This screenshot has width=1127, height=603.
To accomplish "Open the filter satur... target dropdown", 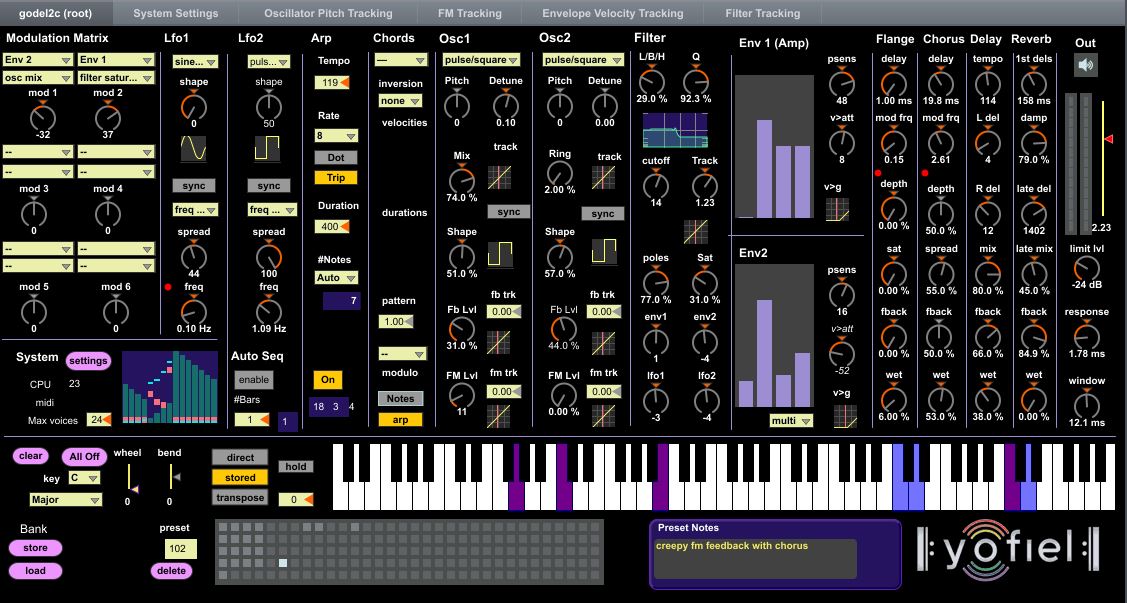I will click(x=116, y=77).
